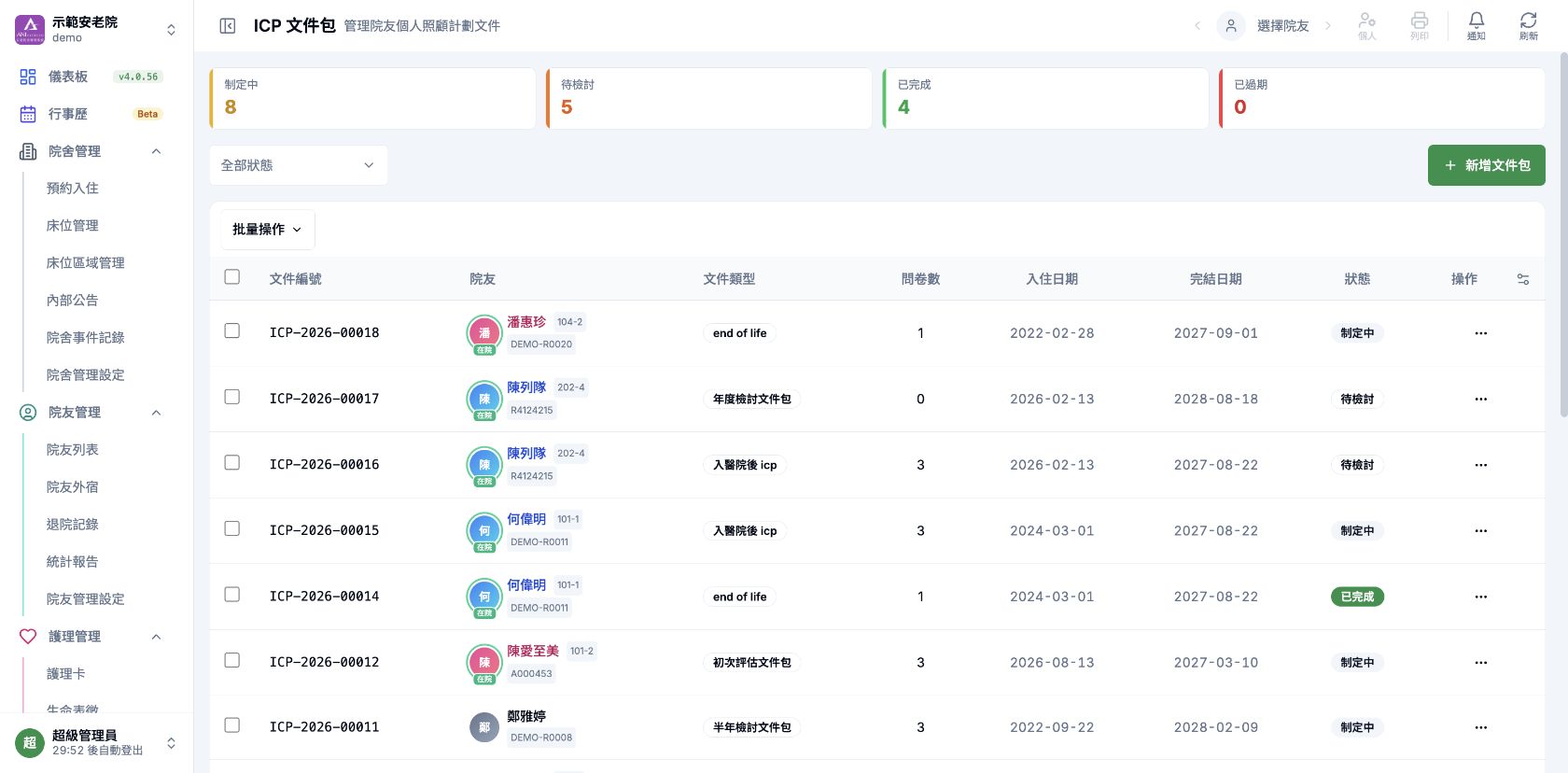Collapse the 護理管理 section

pos(156,637)
